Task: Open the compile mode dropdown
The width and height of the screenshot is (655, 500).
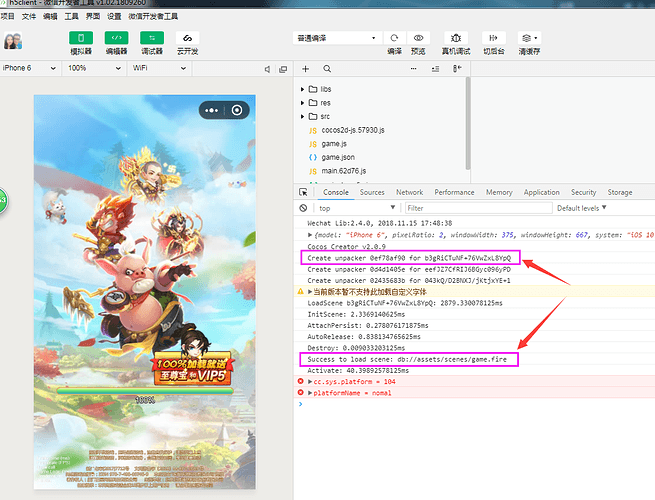Action: (x=337, y=38)
